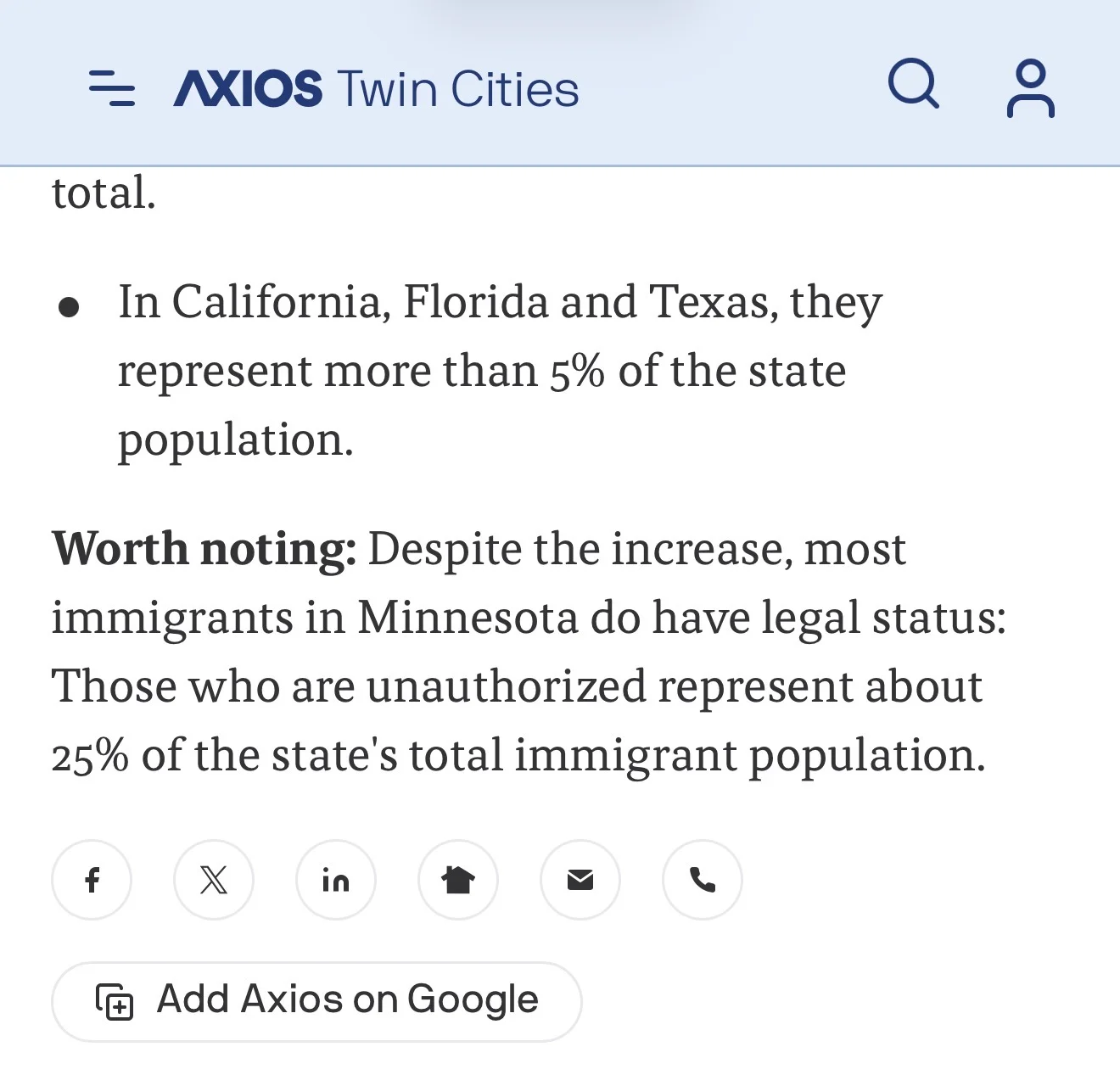Click the bullet point dot

(x=69, y=306)
